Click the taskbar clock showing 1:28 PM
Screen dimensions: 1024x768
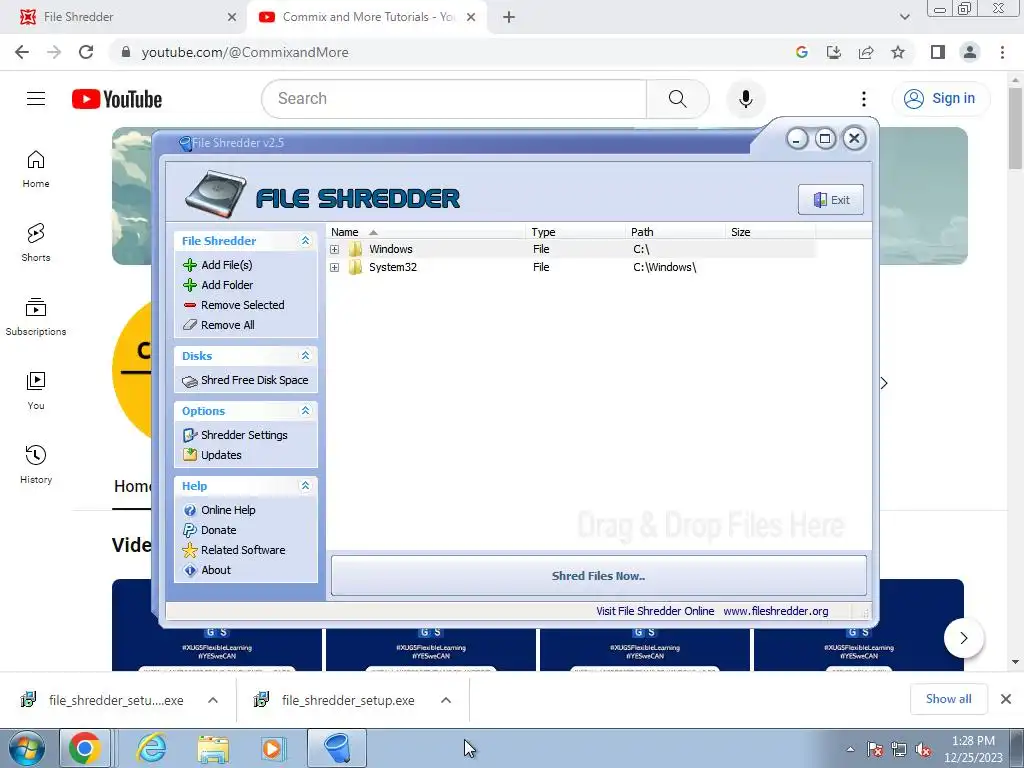click(973, 749)
